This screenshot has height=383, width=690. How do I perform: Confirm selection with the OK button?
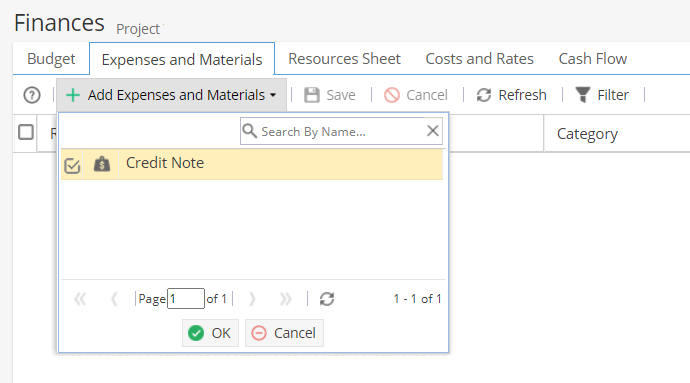pos(210,333)
